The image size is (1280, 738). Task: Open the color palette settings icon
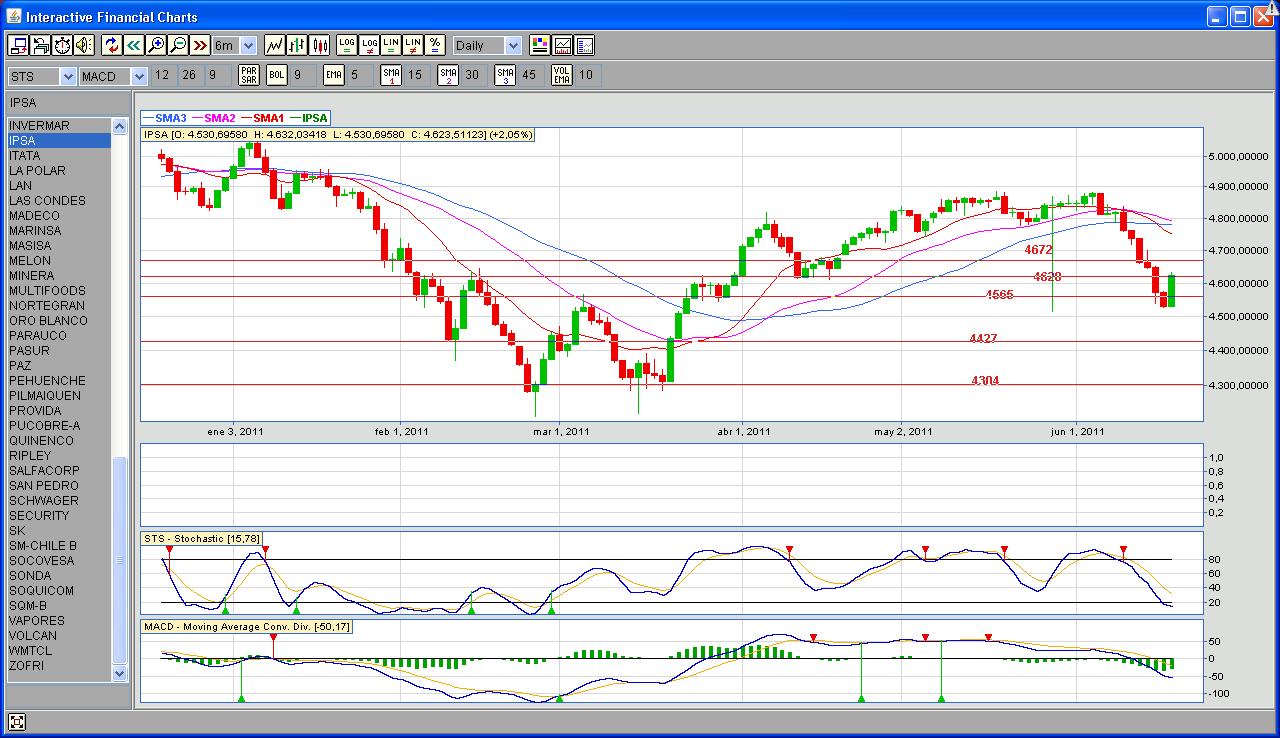point(540,45)
